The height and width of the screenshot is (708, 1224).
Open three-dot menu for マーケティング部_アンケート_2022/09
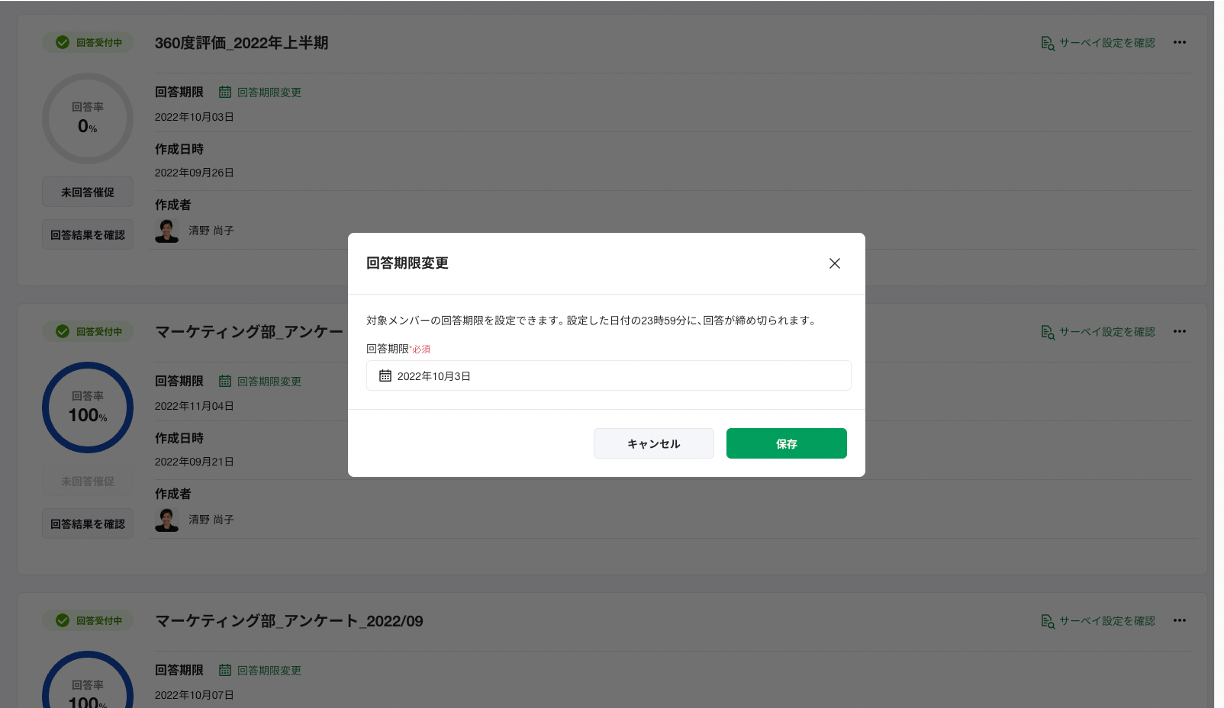coord(1179,621)
